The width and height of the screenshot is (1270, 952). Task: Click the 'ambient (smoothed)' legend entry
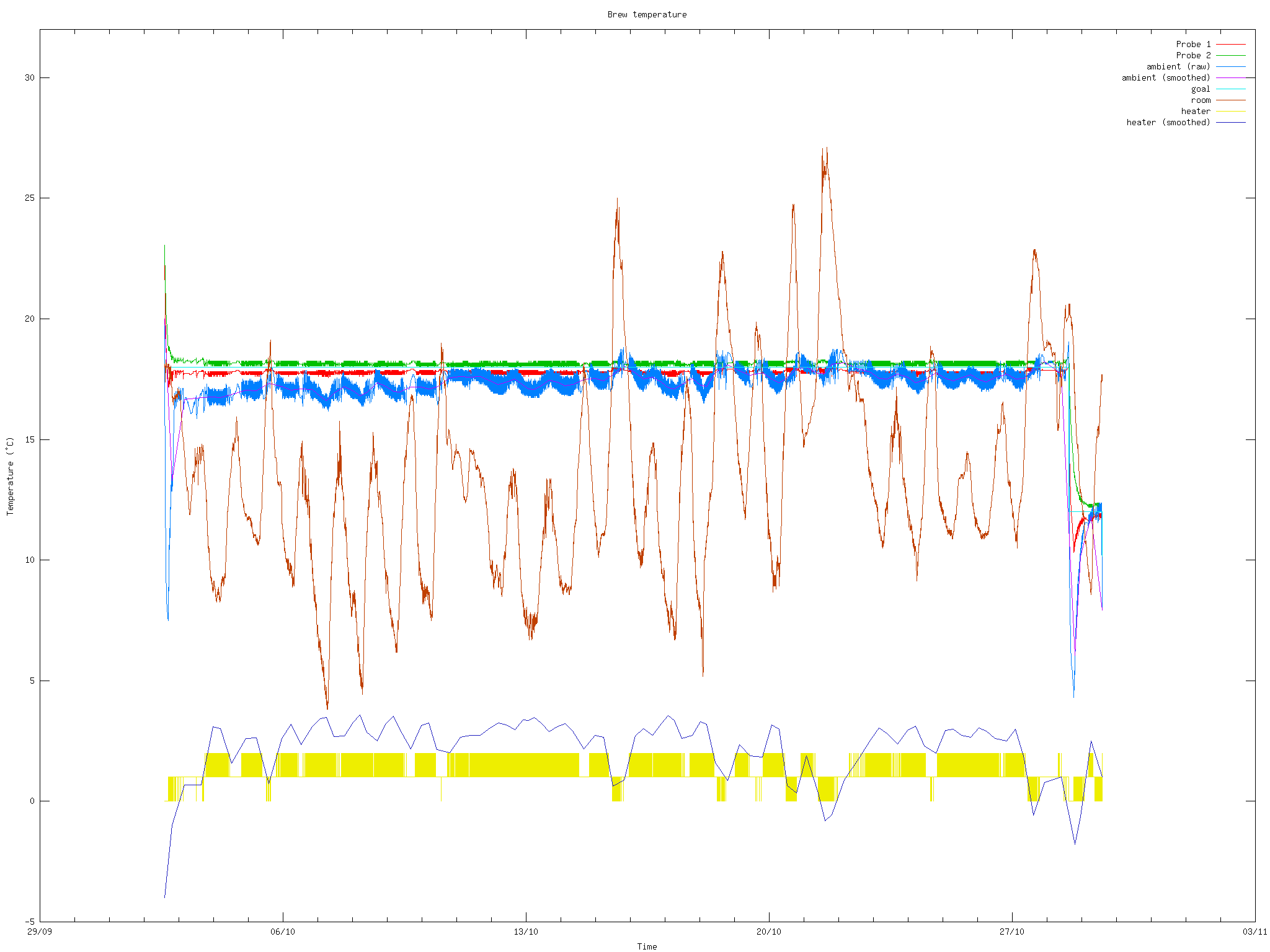(x=1166, y=78)
